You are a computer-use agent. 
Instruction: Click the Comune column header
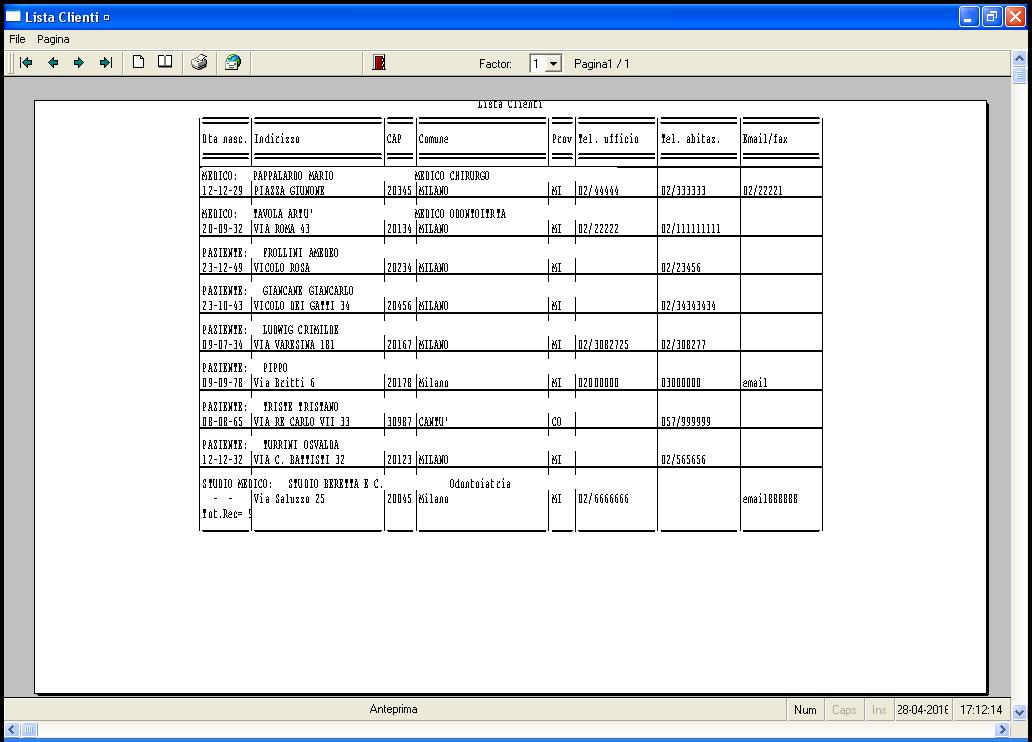pos(434,139)
